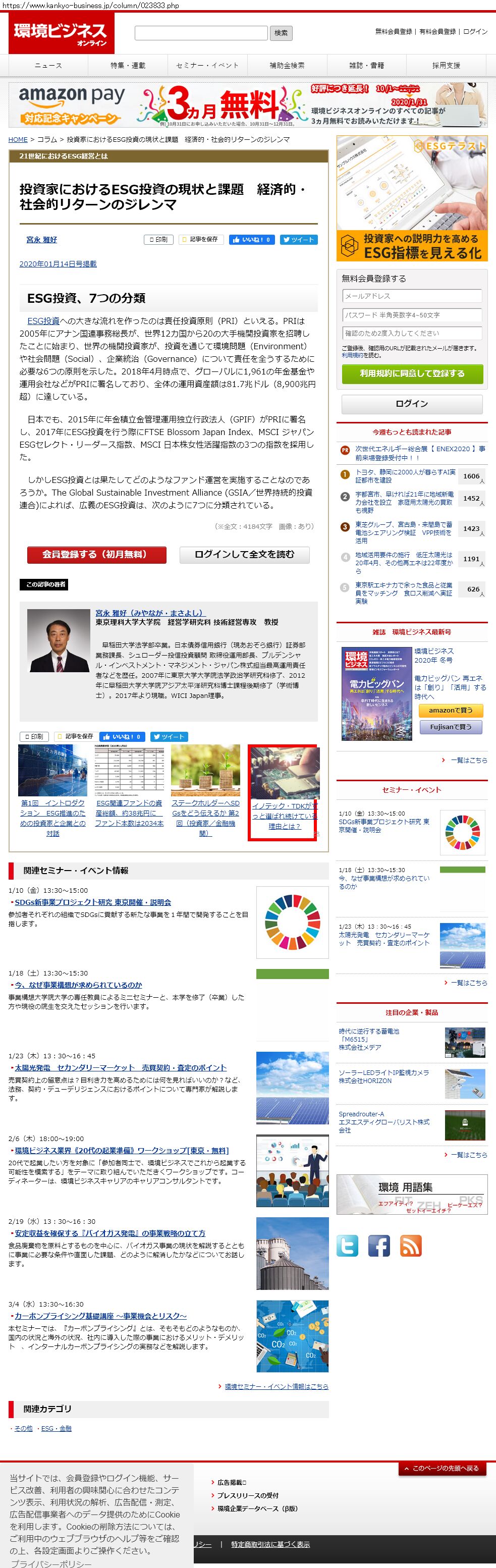Open ソーラーLEDライトIP監視カメラ product link
This screenshot has width=496, height=1568.
[383, 1076]
